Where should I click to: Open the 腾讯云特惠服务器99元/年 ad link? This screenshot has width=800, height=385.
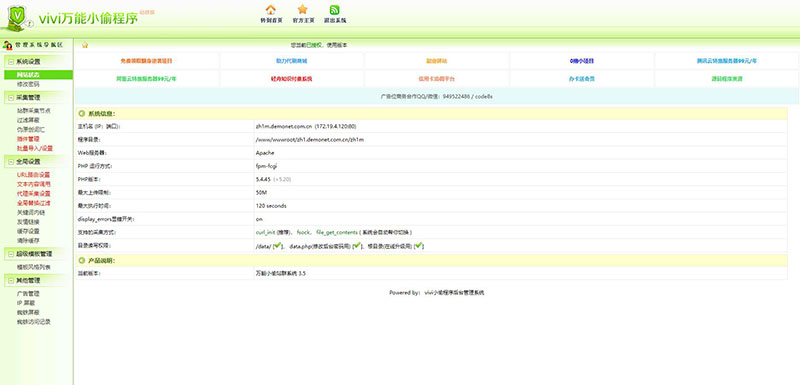click(x=727, y=61)
